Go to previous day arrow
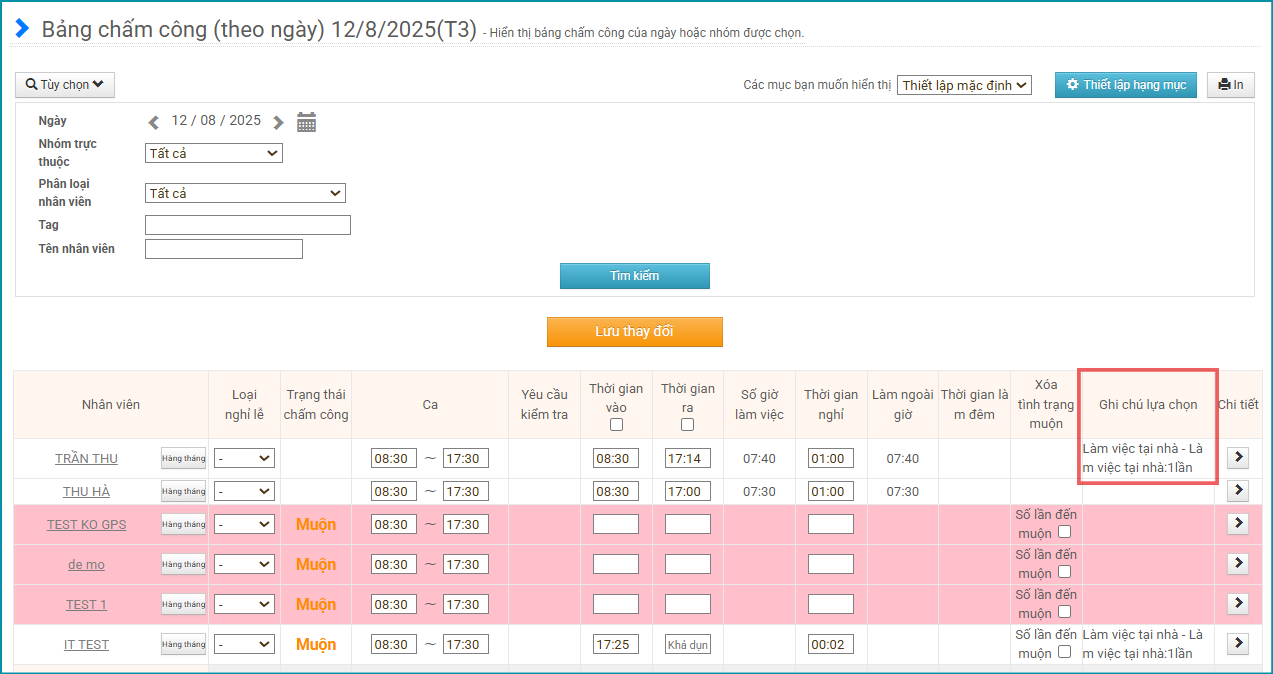The width and height of the screenshot is (1273, 674). click(154, 122)
